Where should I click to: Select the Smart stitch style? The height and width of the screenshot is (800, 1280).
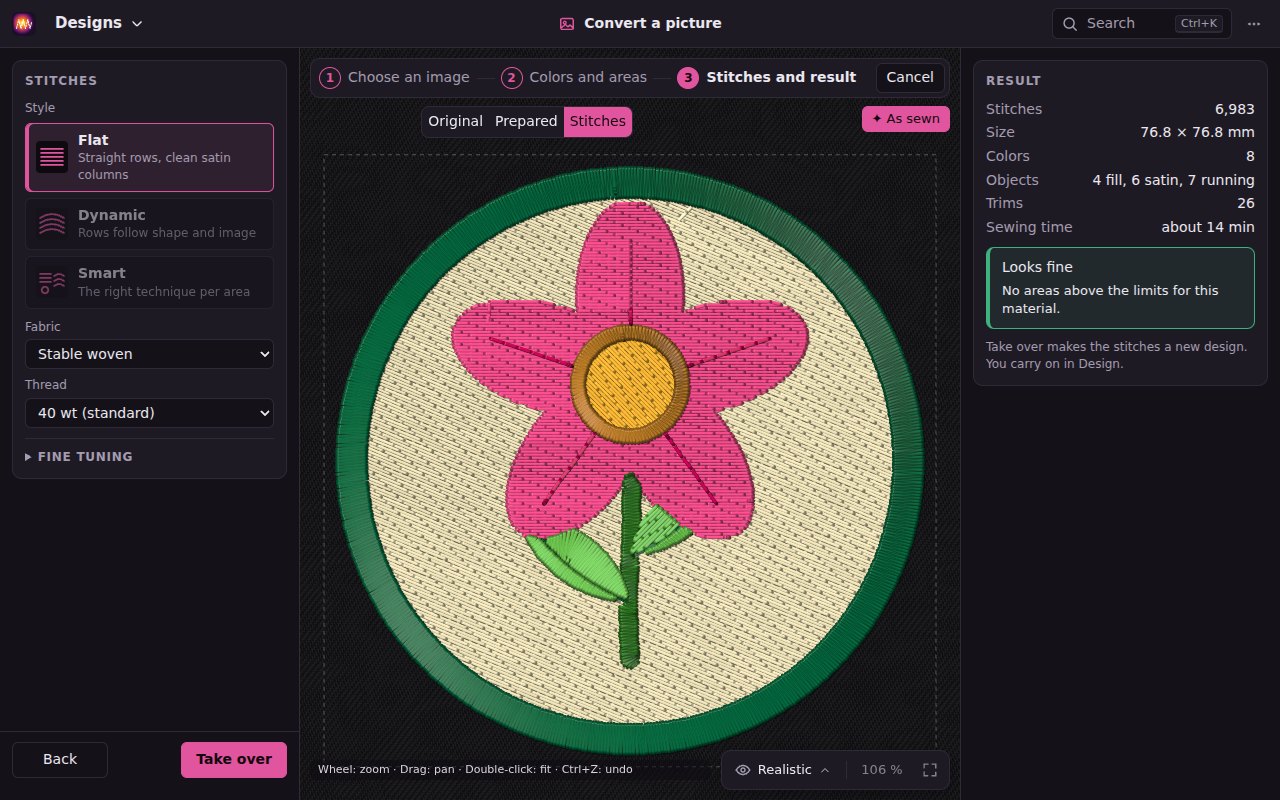[x=149, y=282]
